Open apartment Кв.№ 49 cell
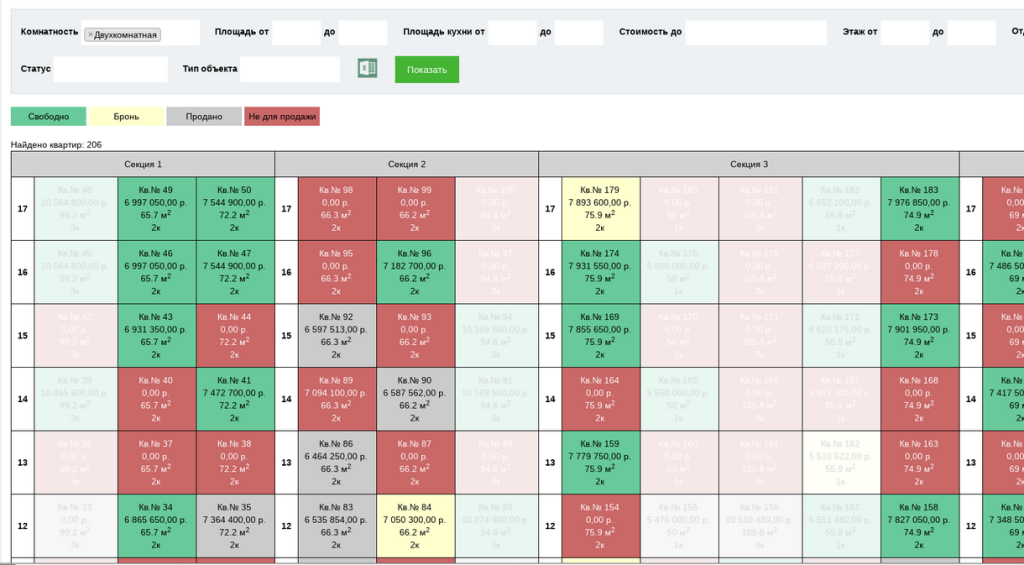Viewport: 1024px width, 565px height. click(157, 209)
